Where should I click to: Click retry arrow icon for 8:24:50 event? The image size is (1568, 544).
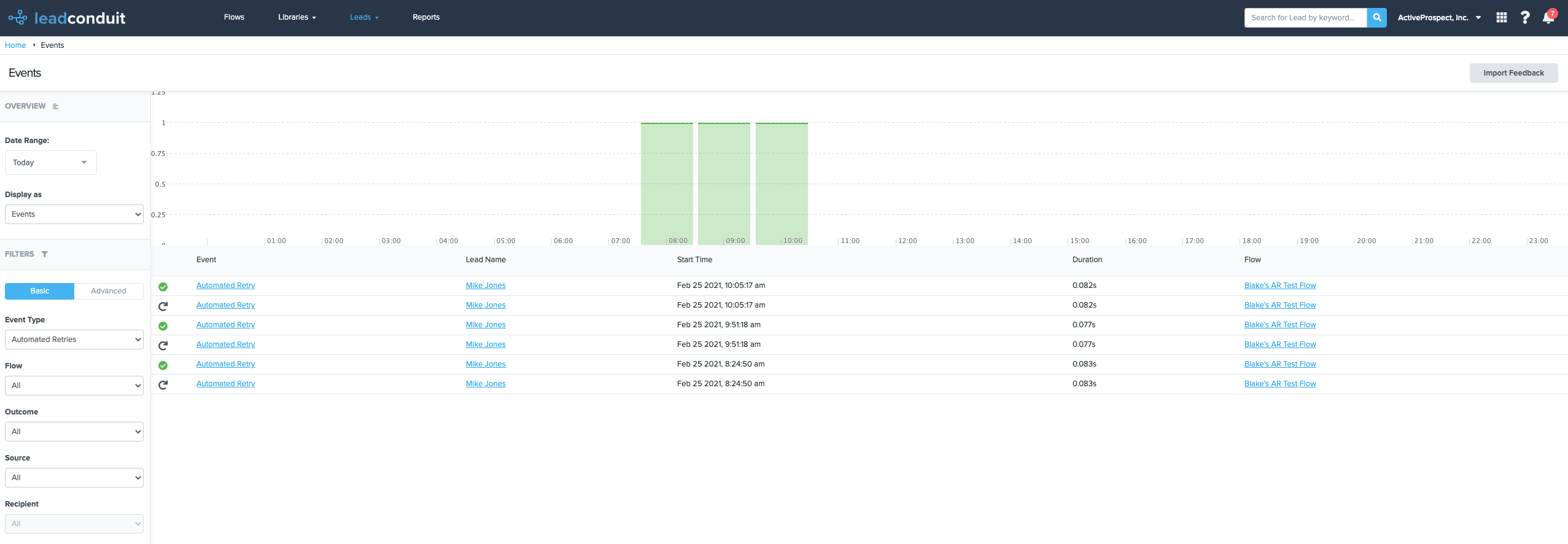(x=163, y=385)
